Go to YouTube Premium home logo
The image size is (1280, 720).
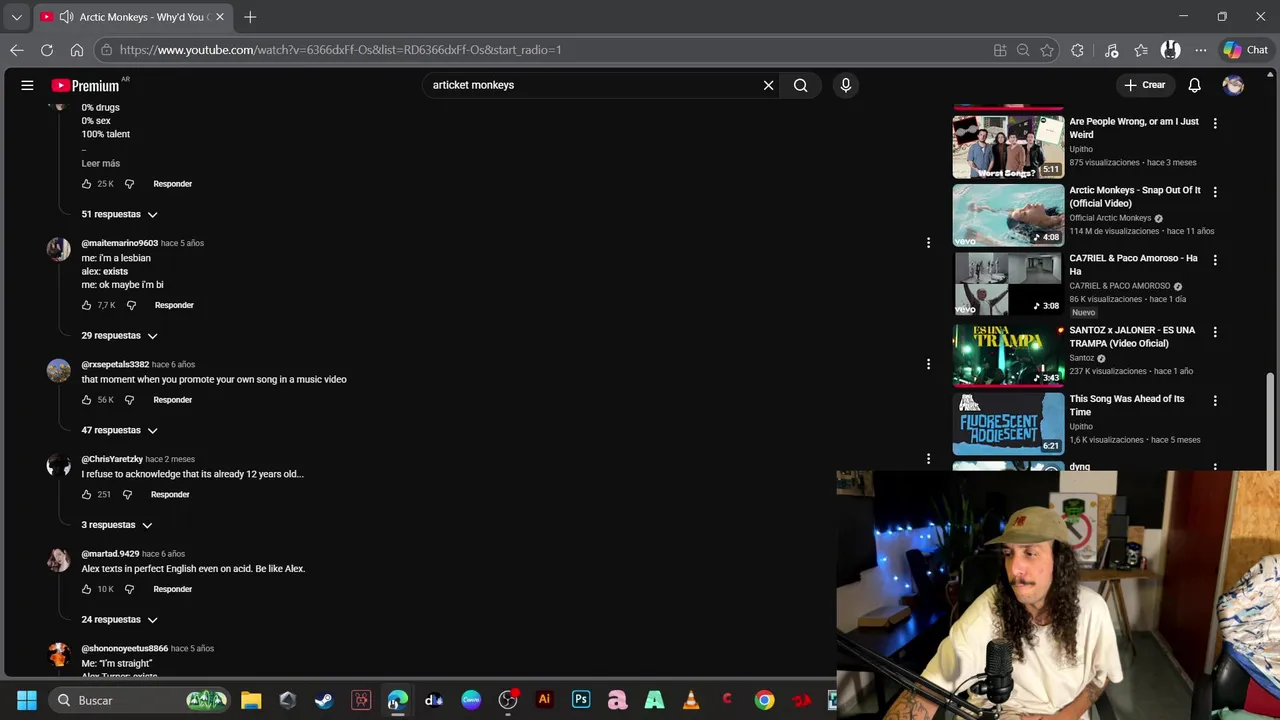[x=87, y=85]
